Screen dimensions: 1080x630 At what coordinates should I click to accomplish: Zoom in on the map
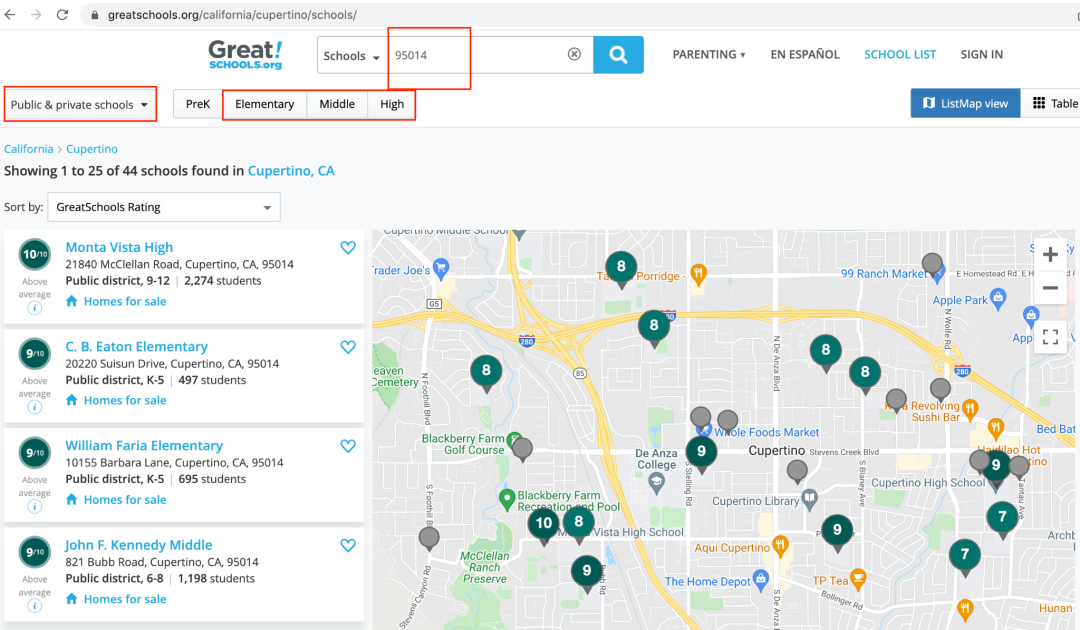pos(1050,255)
